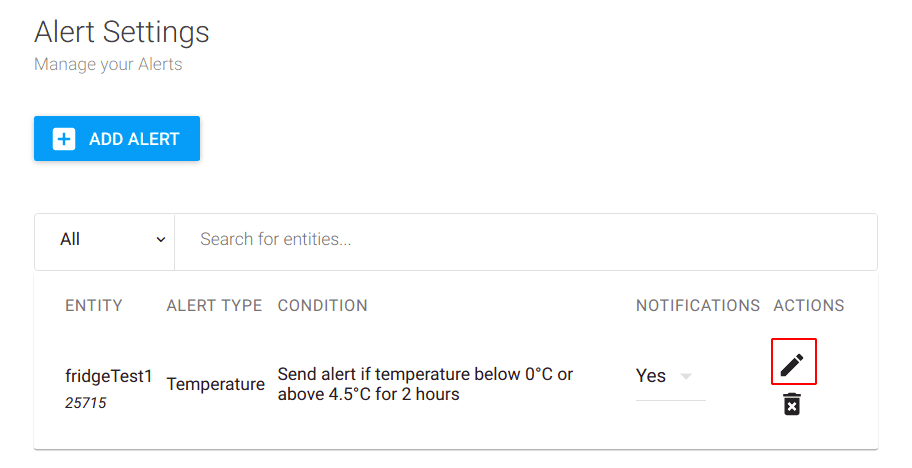
Task: Click the ALERT TYPE column header
Action: (x=214, y=305)
